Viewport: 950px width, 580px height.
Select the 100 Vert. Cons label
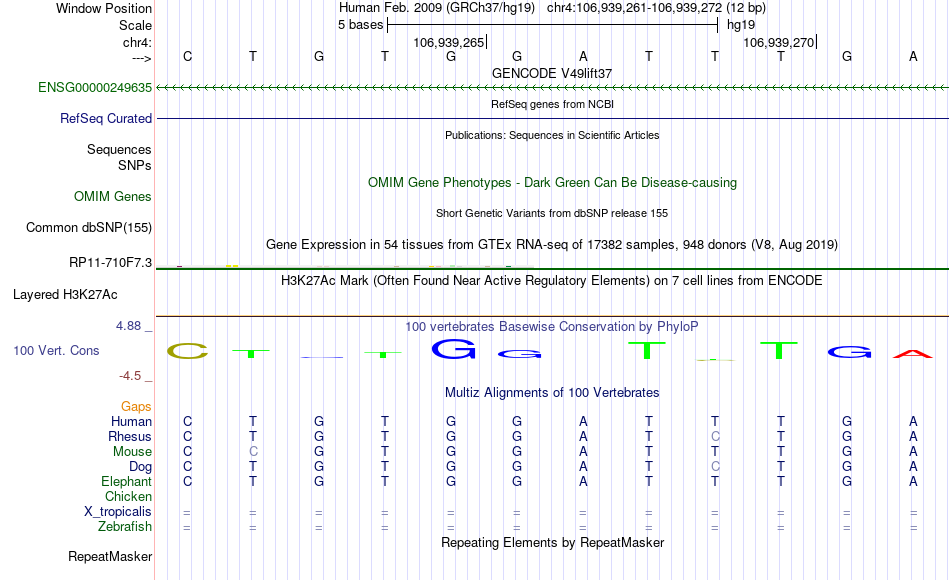(56, 350)
